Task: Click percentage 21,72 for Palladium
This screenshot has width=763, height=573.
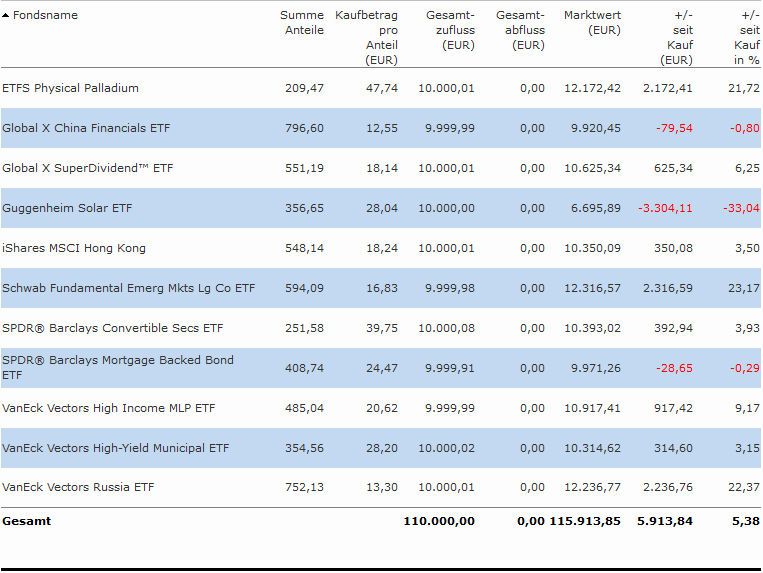Action: [744, 88]
